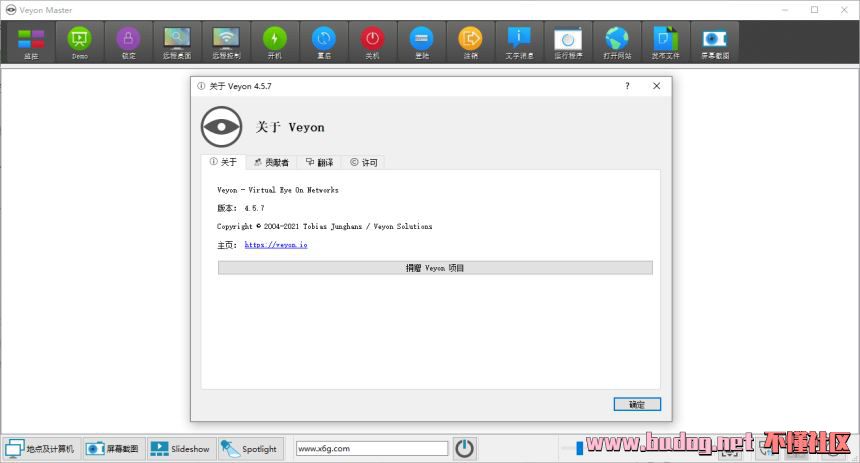This screenshot has height=463, width=860.
Task: Open 远程桌面 remote view tool
Action: click(177, 43)
